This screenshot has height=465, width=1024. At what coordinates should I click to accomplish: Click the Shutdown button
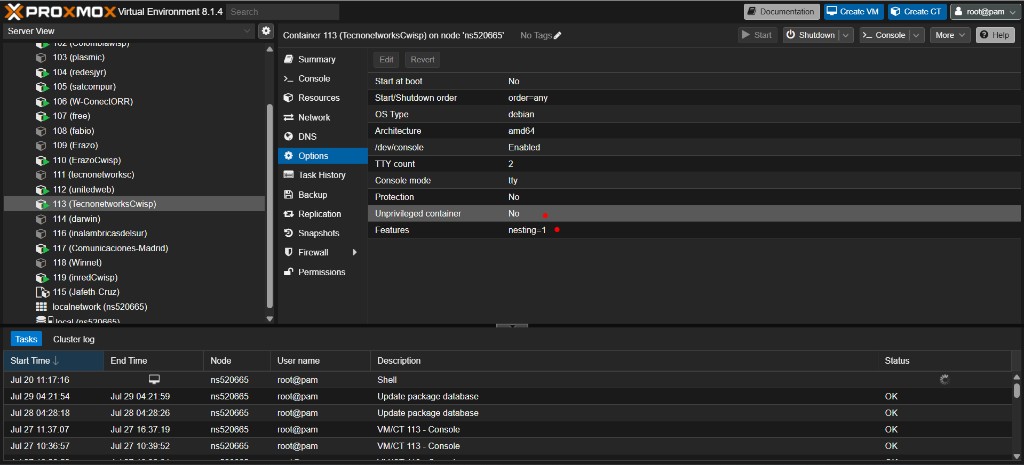point(810,35)
